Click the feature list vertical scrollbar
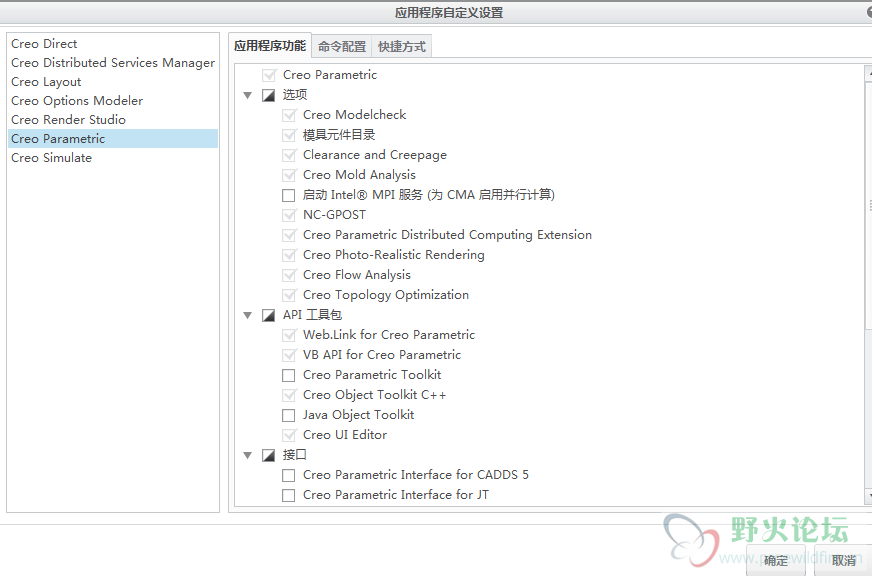This screenshot has width=872, height=576. (869, 206)
